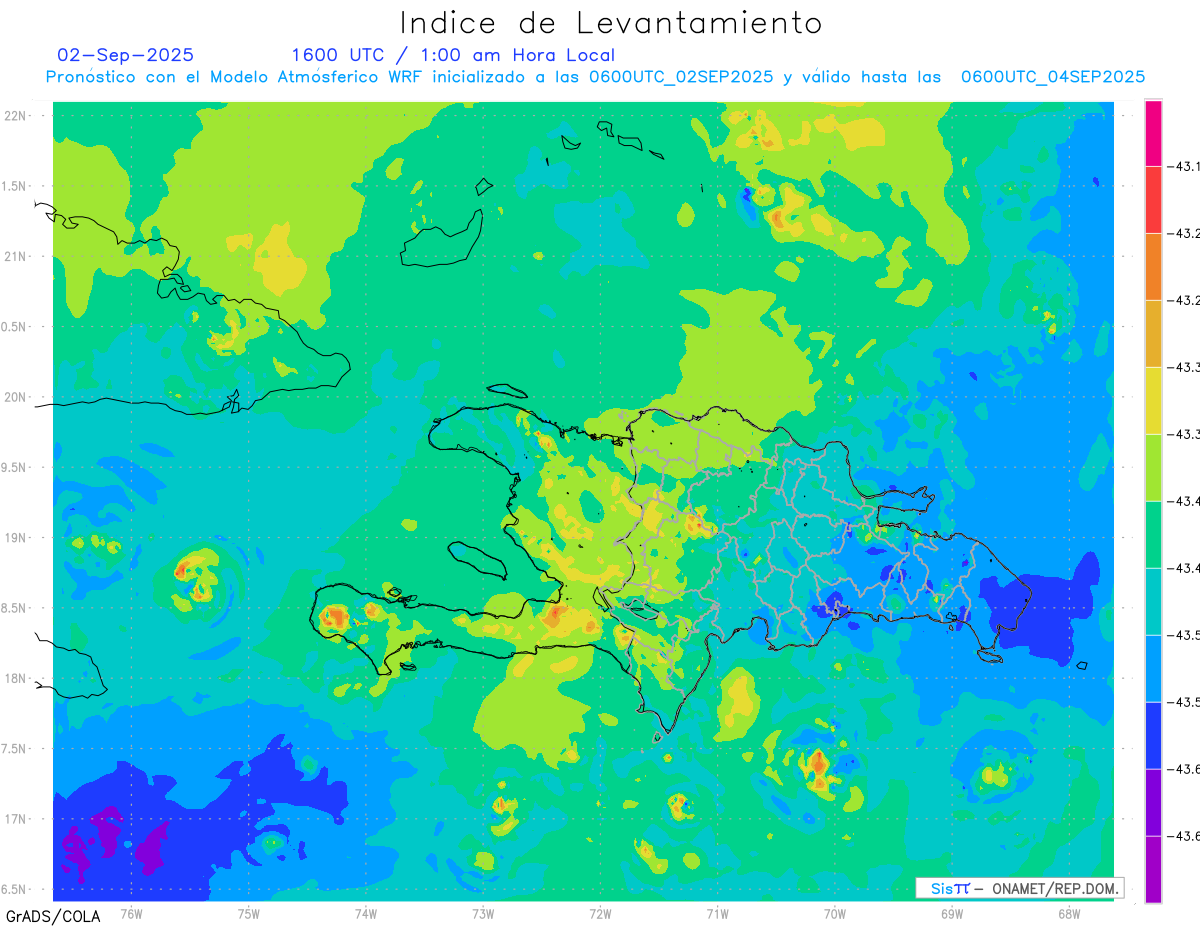Viewport: 1200px width, 927px height.
Task: Click the title 'Indice de Levantamiento'
Action: coord(611,22)
